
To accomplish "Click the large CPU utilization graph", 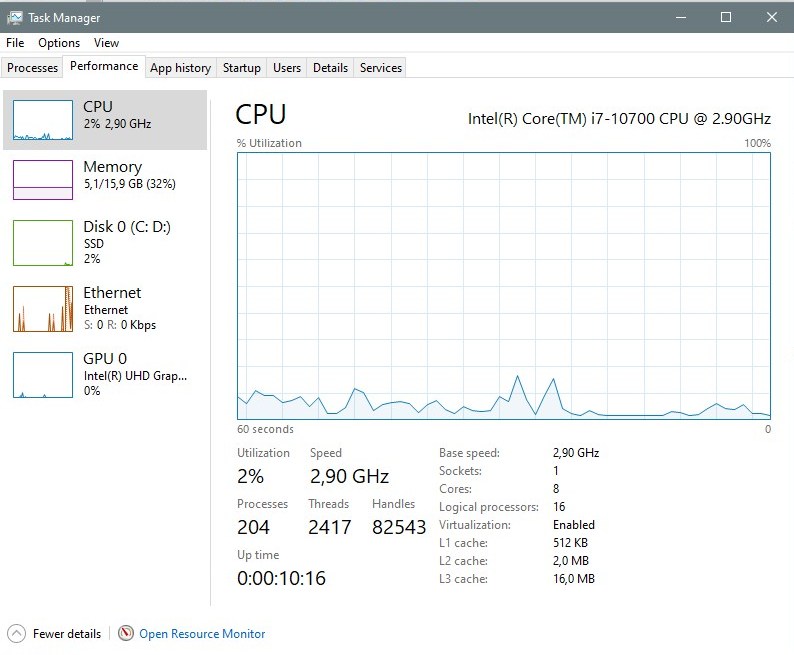I will 504,286.
